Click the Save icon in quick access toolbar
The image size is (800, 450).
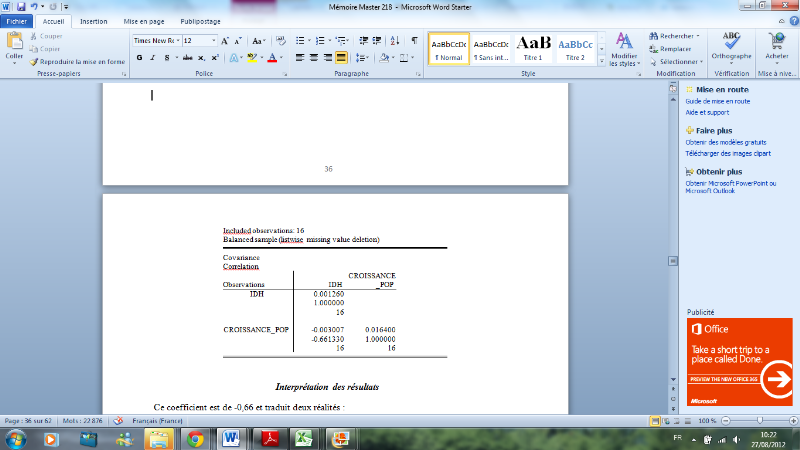[x=21, y=6]
